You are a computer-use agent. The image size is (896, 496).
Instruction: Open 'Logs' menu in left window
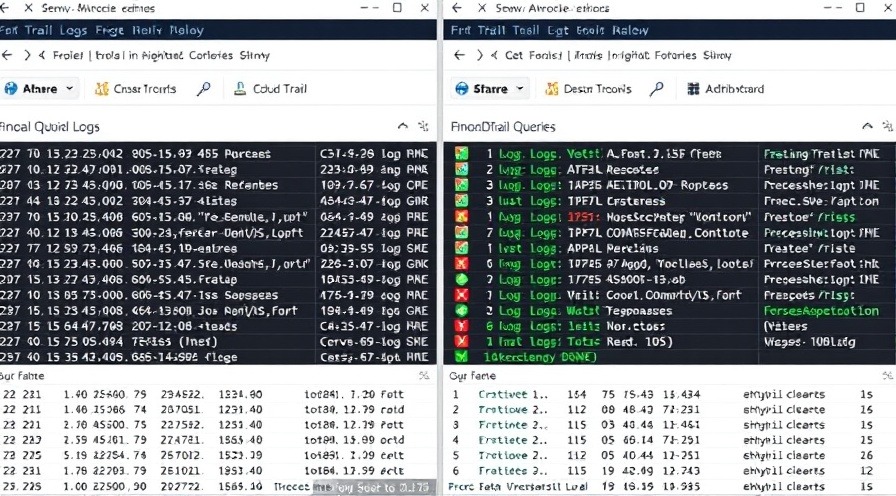(73, 30)
